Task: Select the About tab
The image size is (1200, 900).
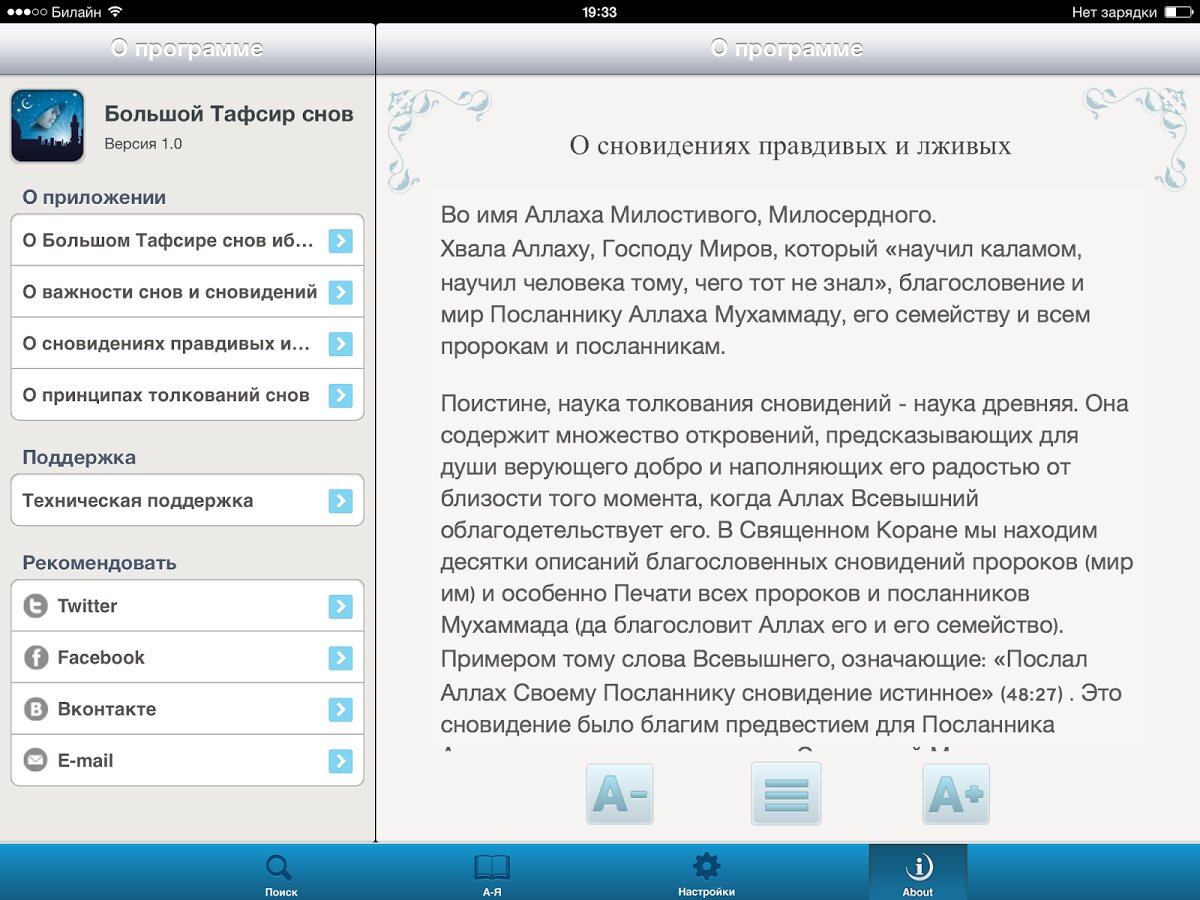Action: click(x=917, y=874)
